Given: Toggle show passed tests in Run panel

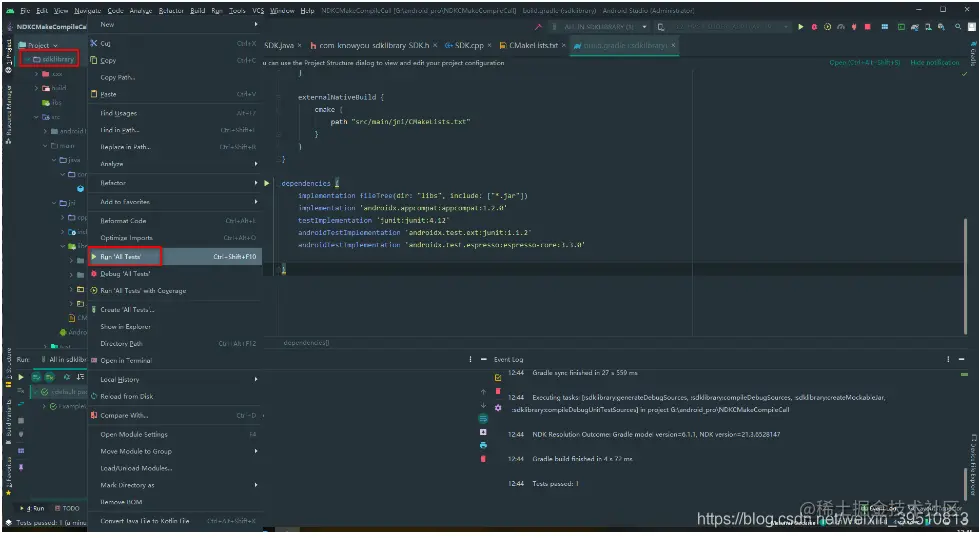Looking at the screenshot, I should pos(36,377).
